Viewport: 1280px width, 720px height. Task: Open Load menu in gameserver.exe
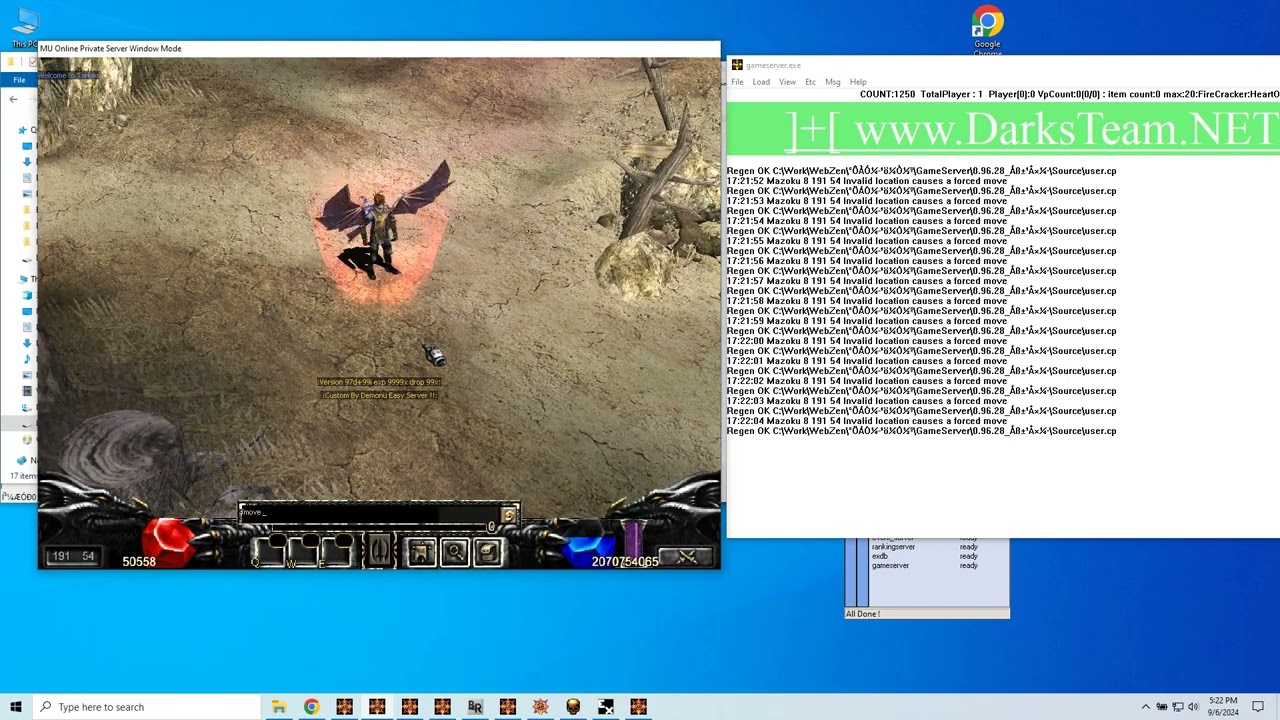[761, 82]
